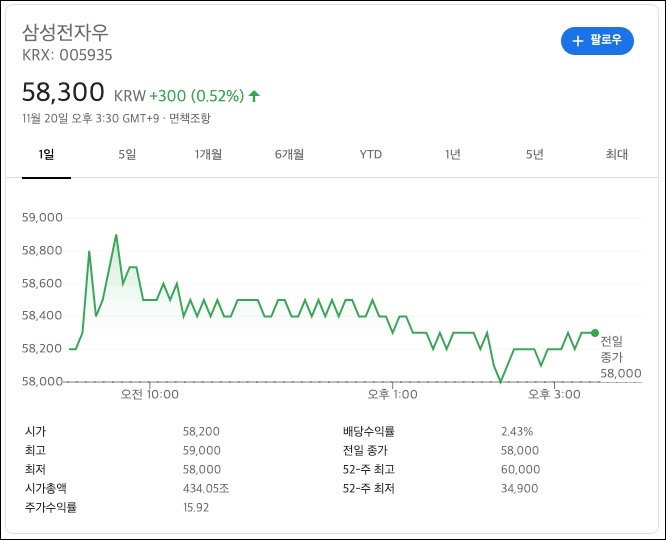The width and height of the screenshot is (666, 540).
Task: Click the blue 팔로우 follow button
Action: click(x=597, y=41)
